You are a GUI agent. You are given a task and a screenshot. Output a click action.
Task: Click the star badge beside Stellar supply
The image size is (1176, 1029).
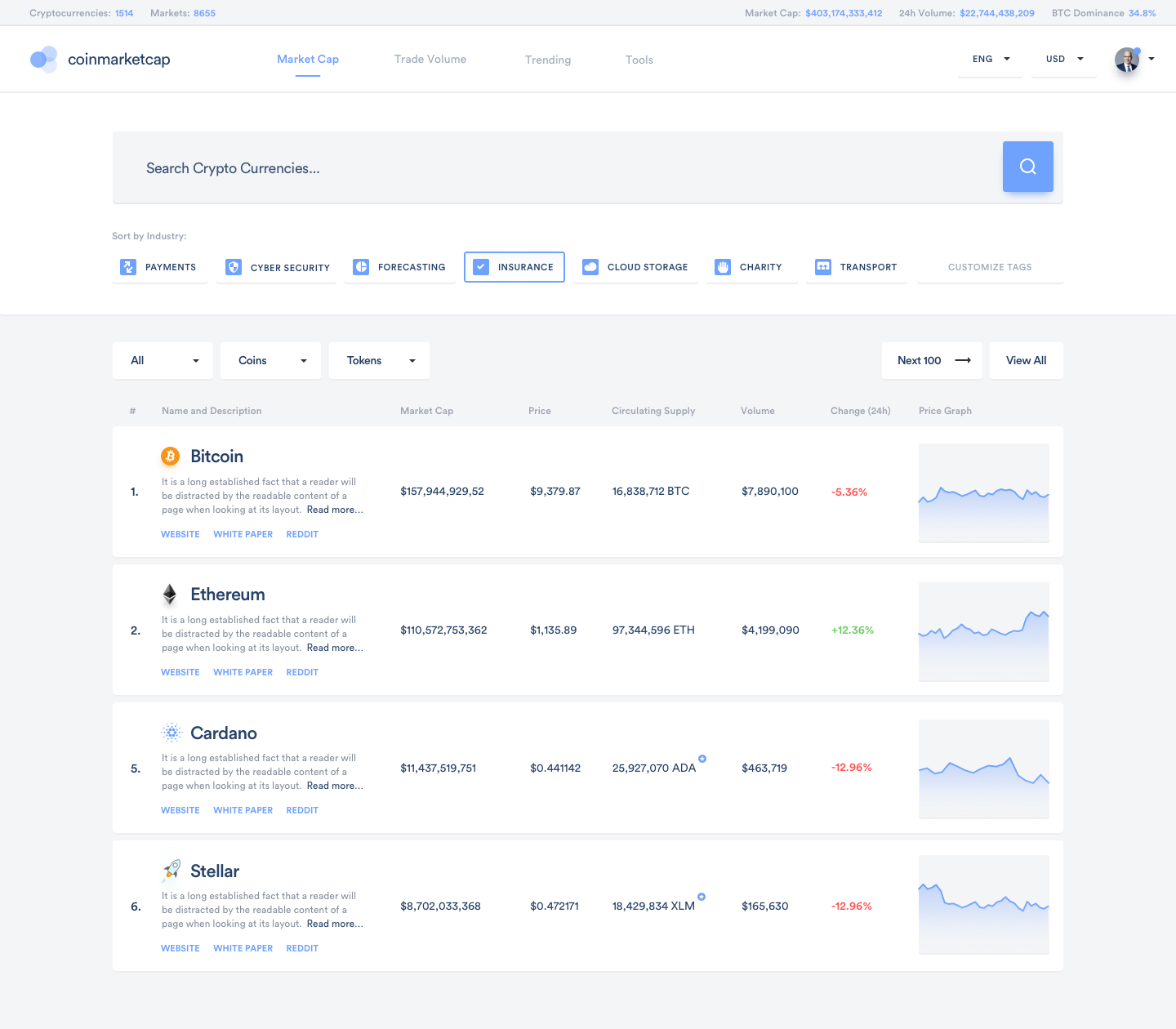pos(702,897)
